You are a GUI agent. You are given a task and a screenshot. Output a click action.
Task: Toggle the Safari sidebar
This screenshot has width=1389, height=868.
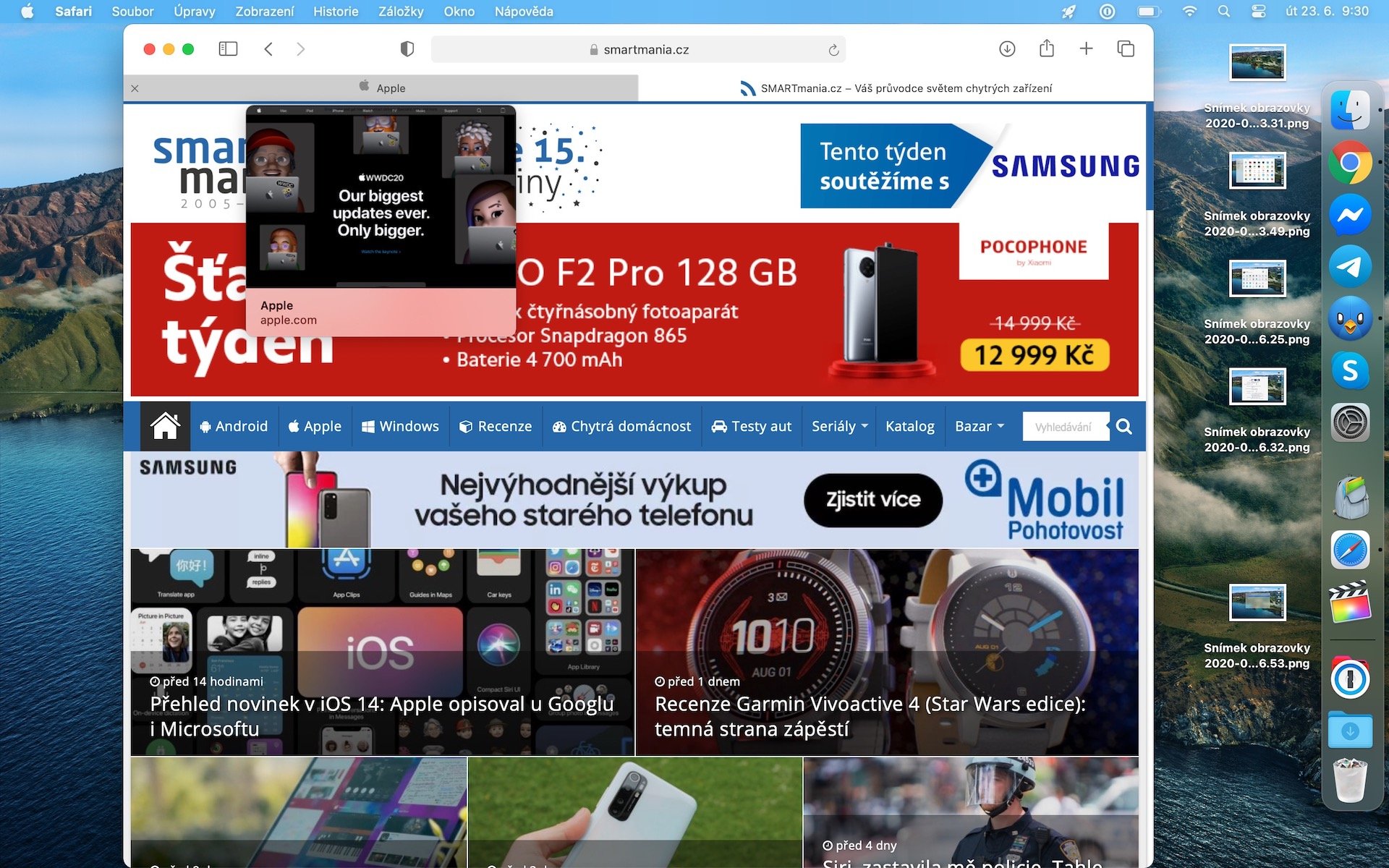pyautogui.click(x=228, y=49)
